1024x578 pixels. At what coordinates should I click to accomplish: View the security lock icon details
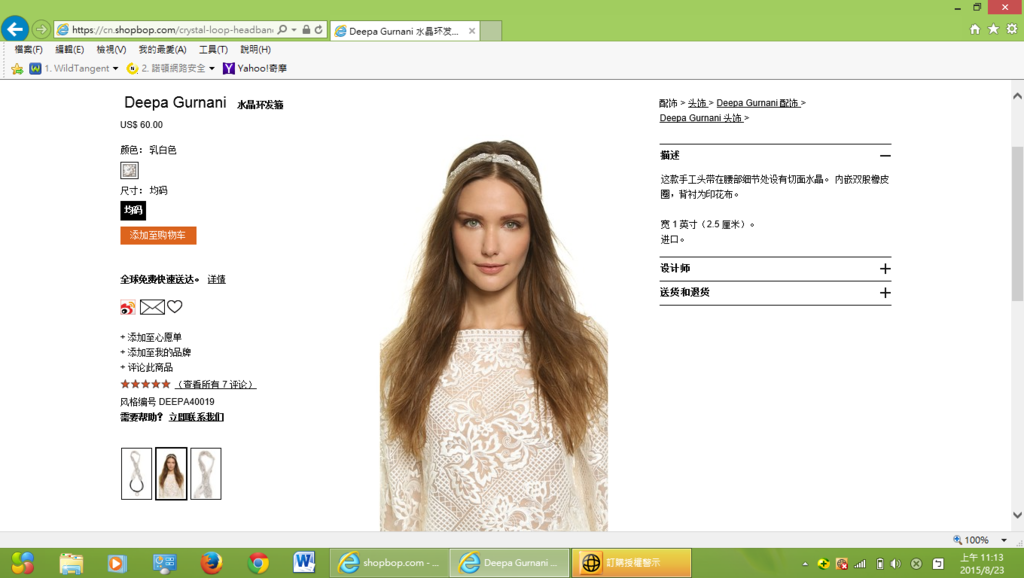(306, 29)
